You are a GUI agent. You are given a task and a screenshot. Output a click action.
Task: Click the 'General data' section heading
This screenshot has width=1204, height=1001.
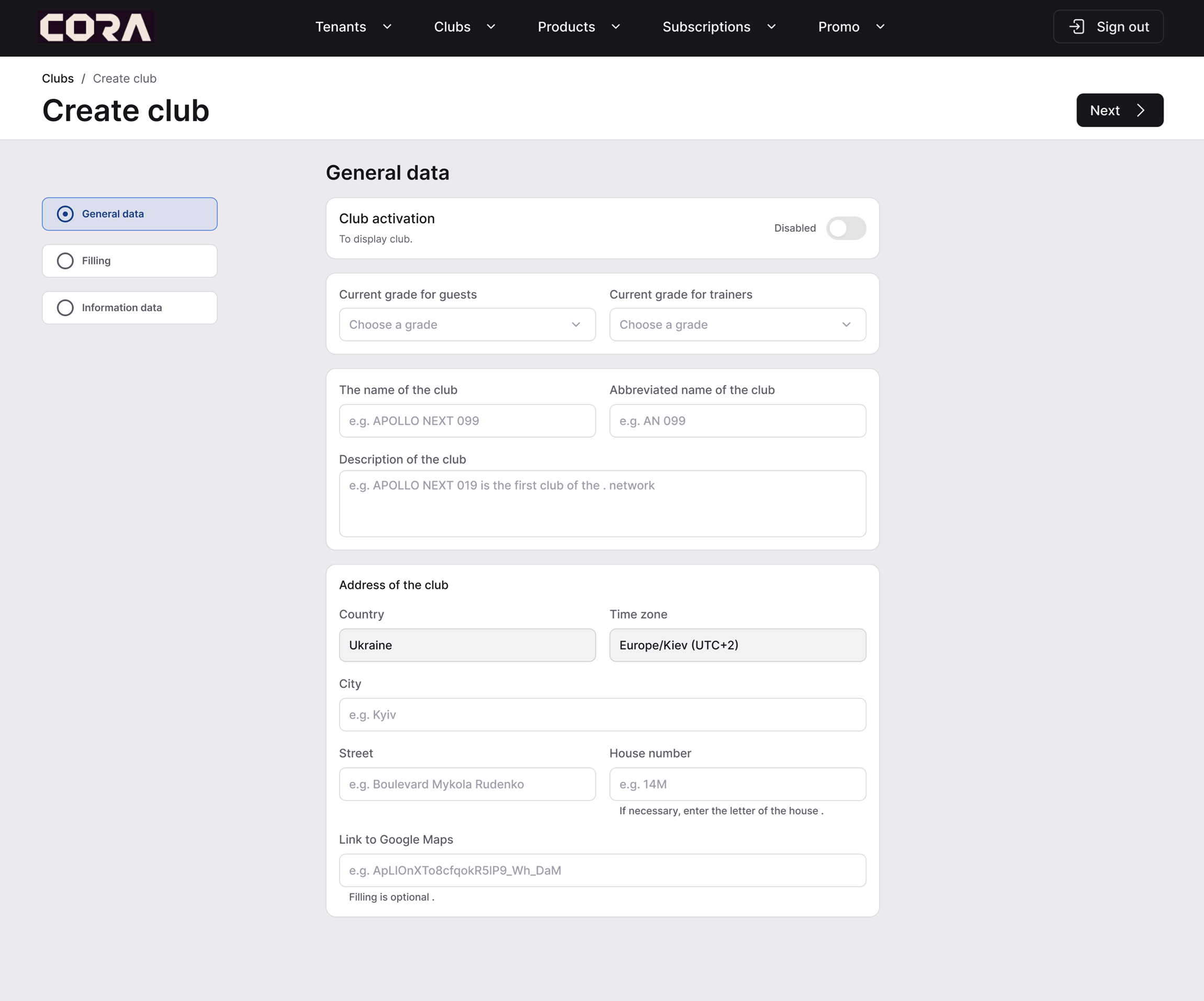[x=388, y=173]
